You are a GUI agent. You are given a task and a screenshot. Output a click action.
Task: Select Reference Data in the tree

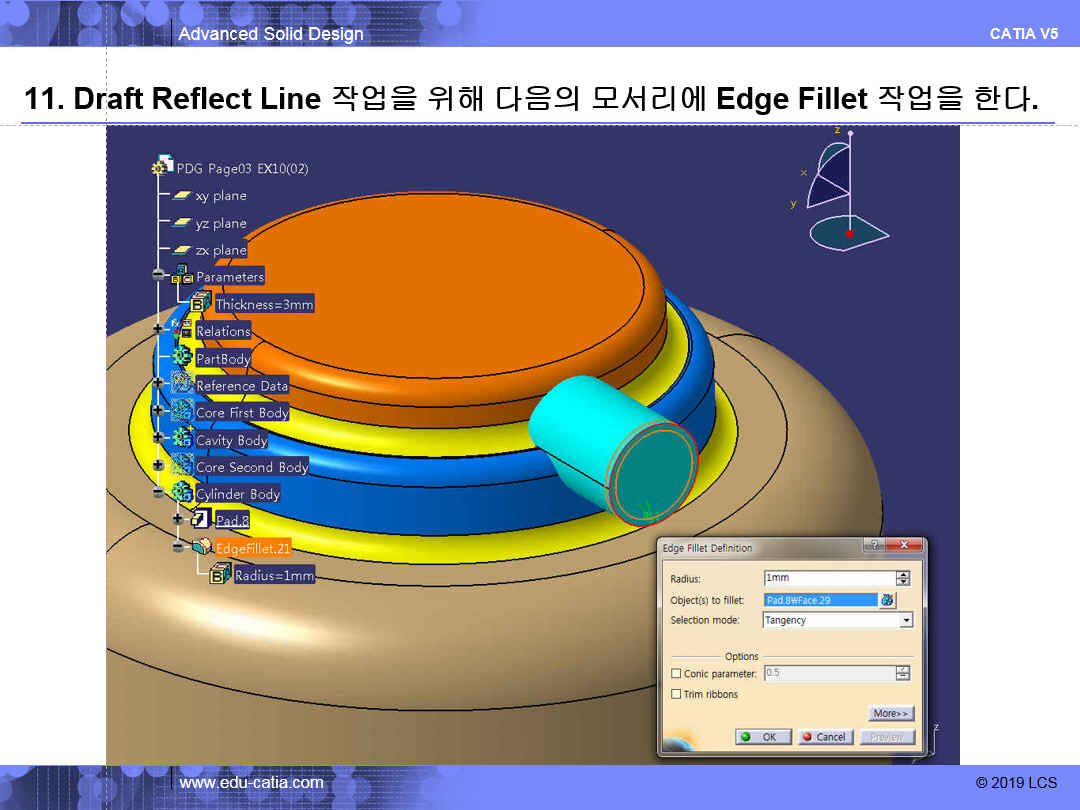tap(241, 385)
